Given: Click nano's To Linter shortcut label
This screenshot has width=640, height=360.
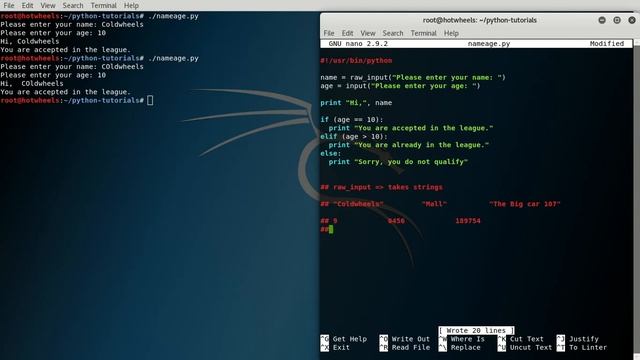Looking at the screenshot, I should coord(588,347).
